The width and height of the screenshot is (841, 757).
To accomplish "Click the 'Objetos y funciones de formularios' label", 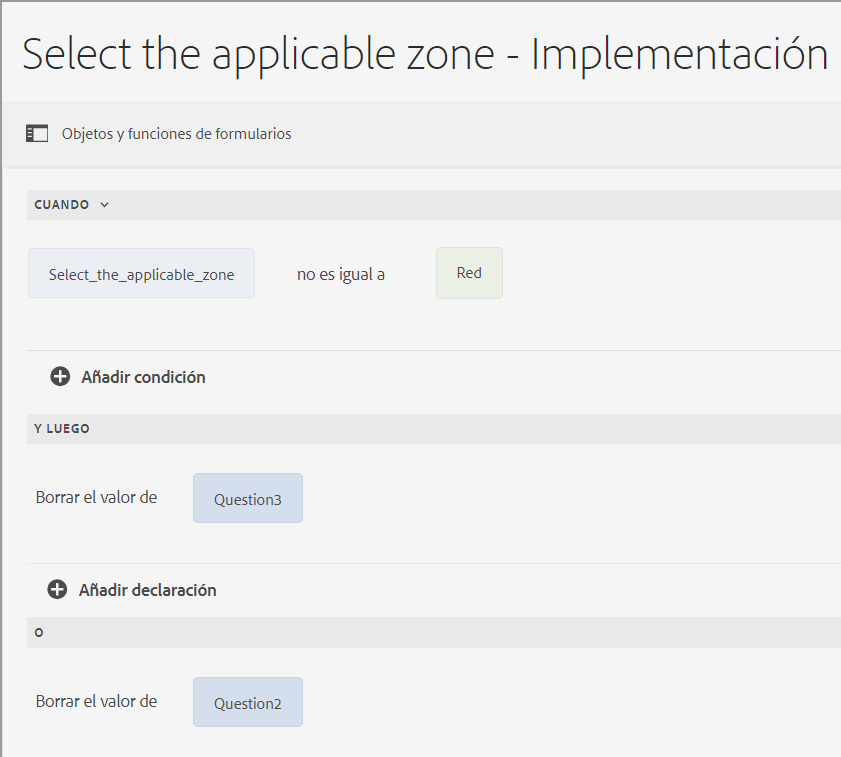I will coord(176,134).
